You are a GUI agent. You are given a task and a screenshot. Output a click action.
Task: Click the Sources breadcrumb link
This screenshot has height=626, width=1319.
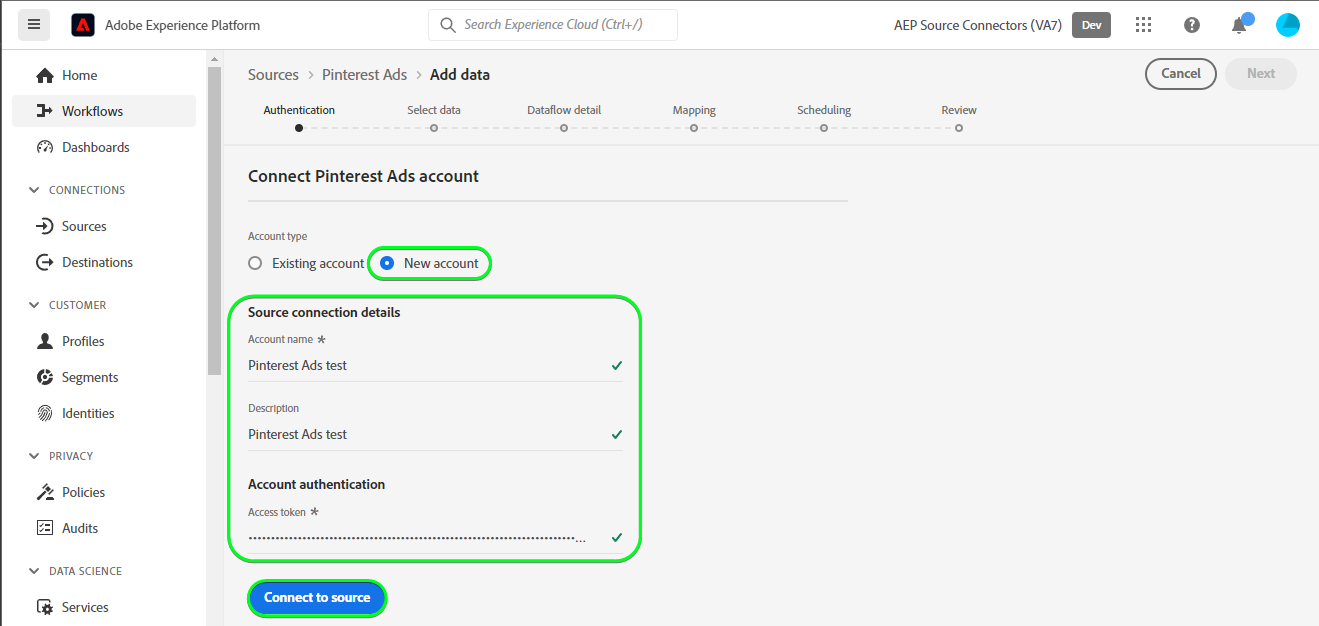273,75
